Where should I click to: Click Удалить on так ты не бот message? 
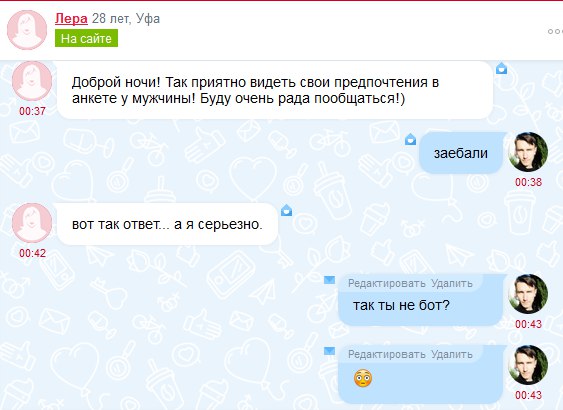[452, 283]
